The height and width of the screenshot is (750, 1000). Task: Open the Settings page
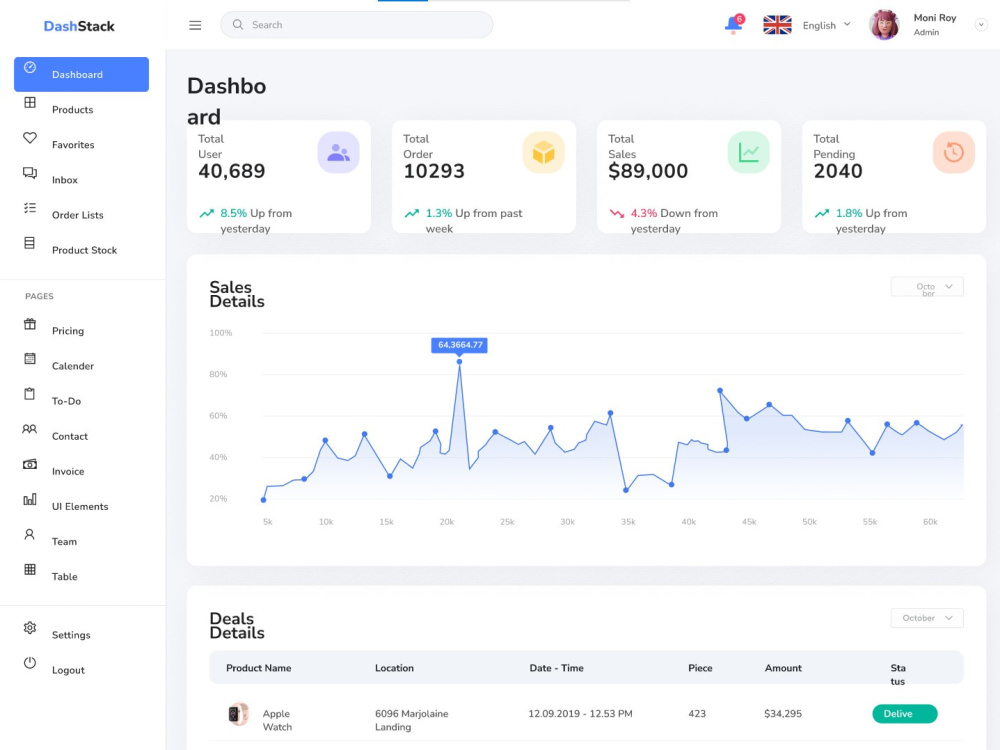[x=71, y=635]
